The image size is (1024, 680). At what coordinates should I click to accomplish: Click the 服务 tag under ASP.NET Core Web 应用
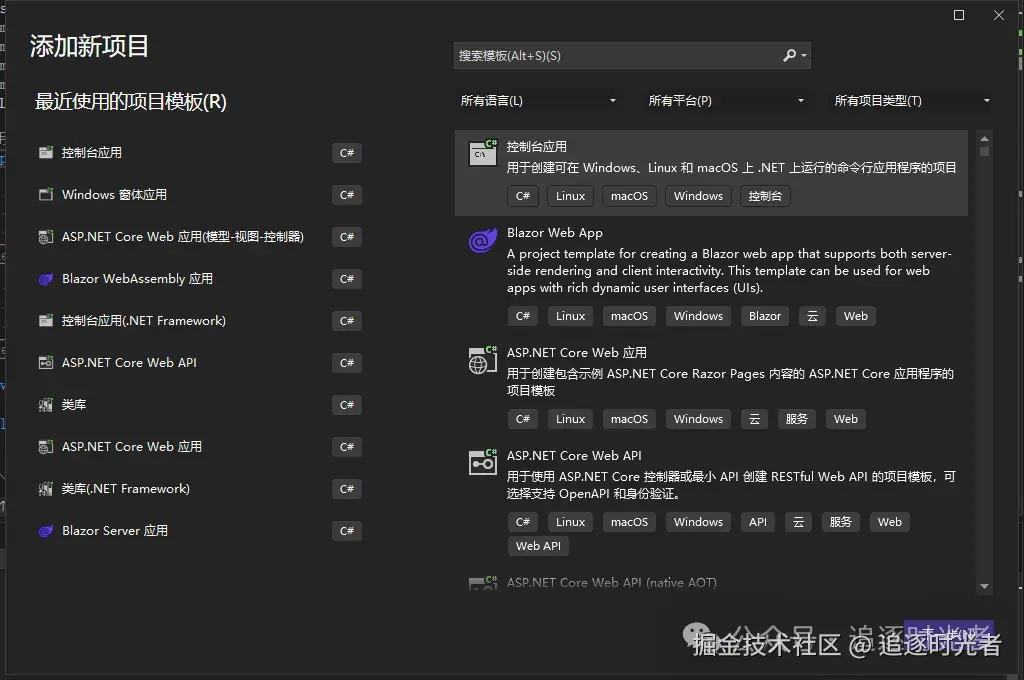pos(797,419)
